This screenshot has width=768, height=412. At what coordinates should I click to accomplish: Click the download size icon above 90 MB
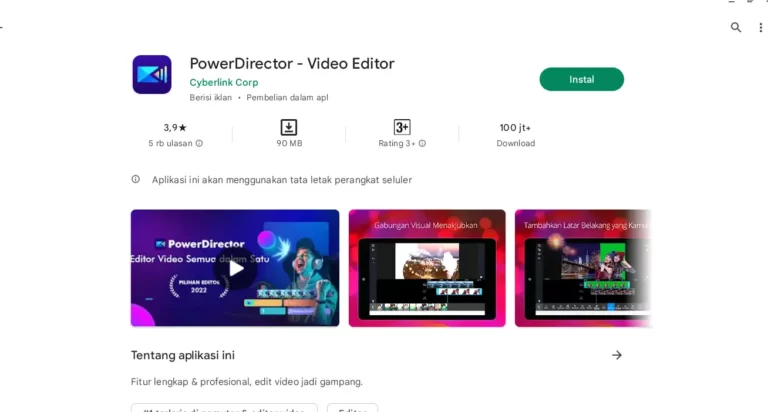click(288, 127)
